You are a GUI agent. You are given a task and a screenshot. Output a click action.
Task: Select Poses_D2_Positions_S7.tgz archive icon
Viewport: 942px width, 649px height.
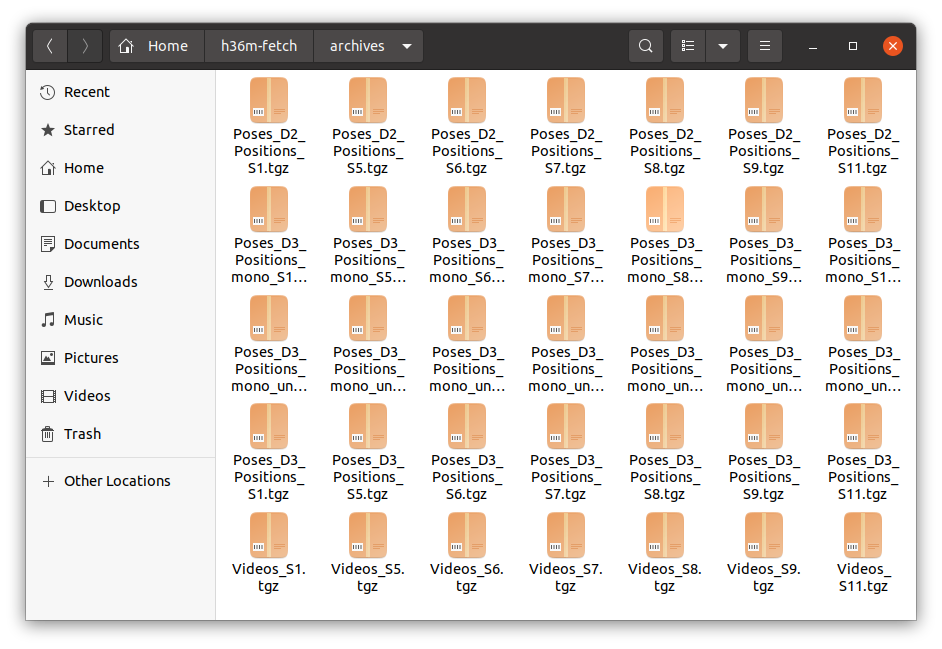click(x=565, y=100)
